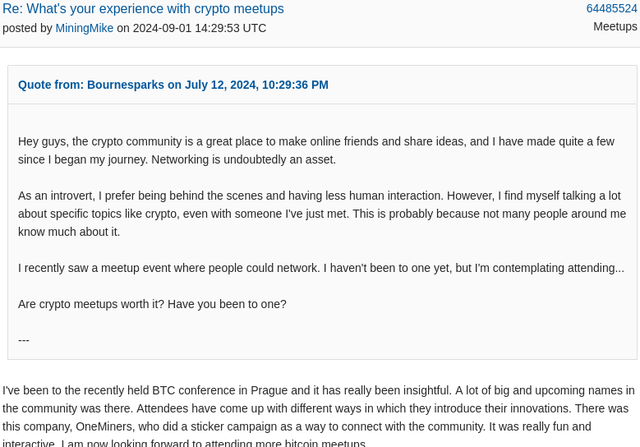Click the 'posted by' text

point(27,28)
